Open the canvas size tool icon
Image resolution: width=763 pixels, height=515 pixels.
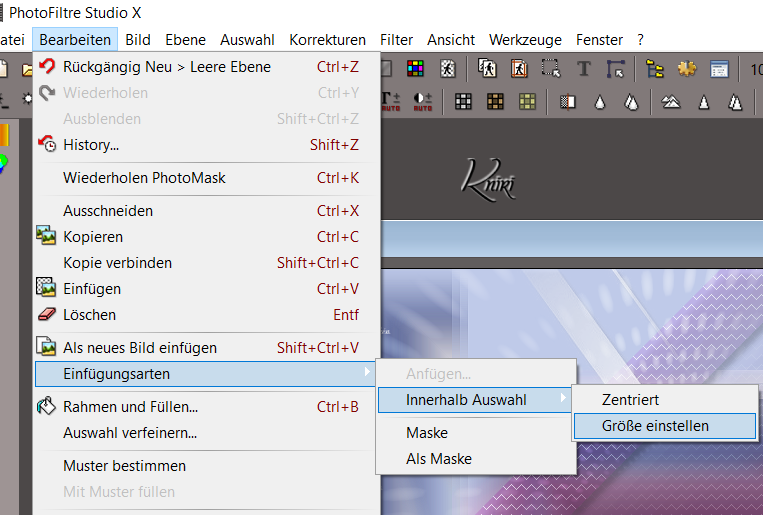[x=519, y=69]
